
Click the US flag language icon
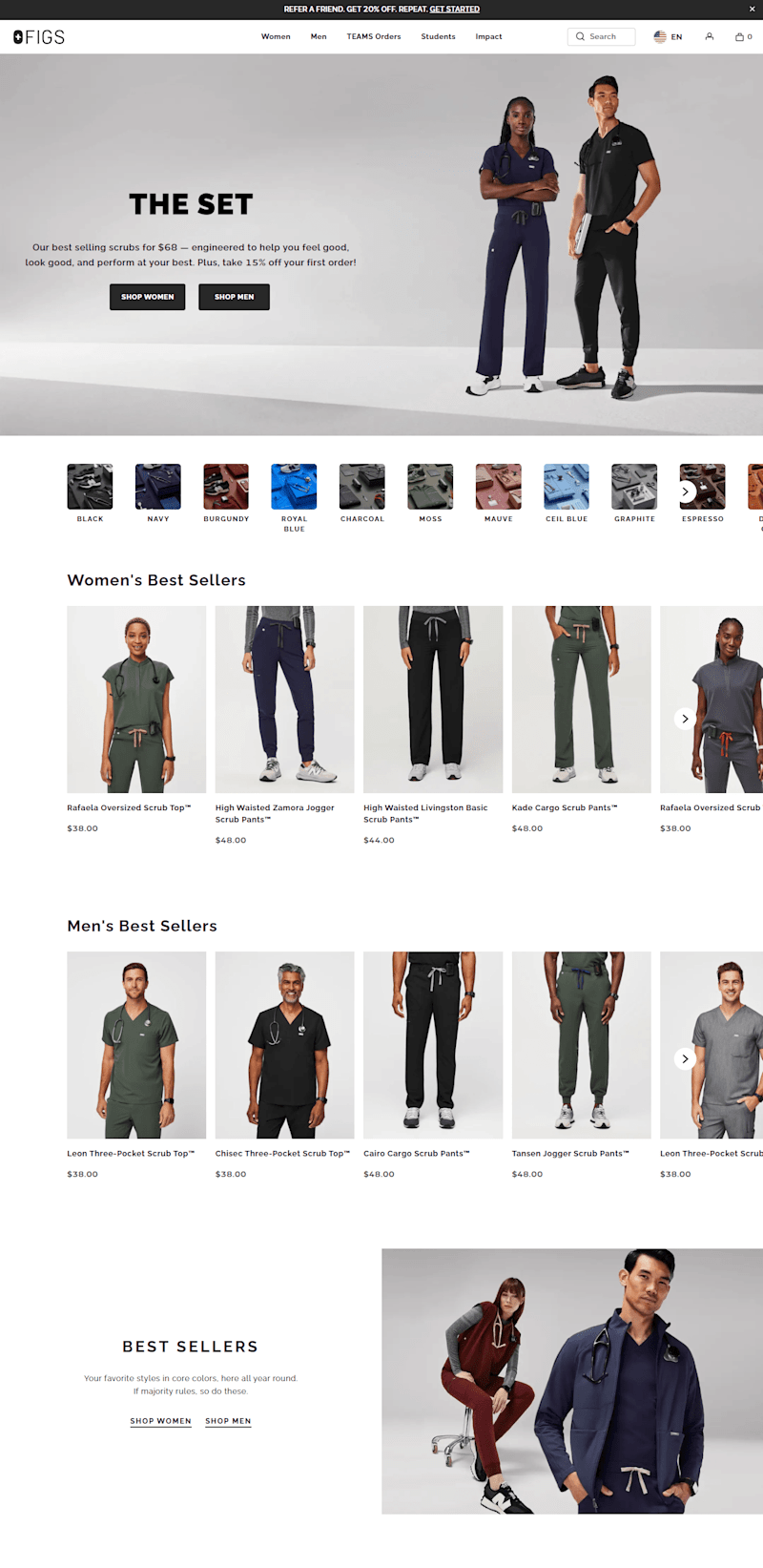coord(660,36)
